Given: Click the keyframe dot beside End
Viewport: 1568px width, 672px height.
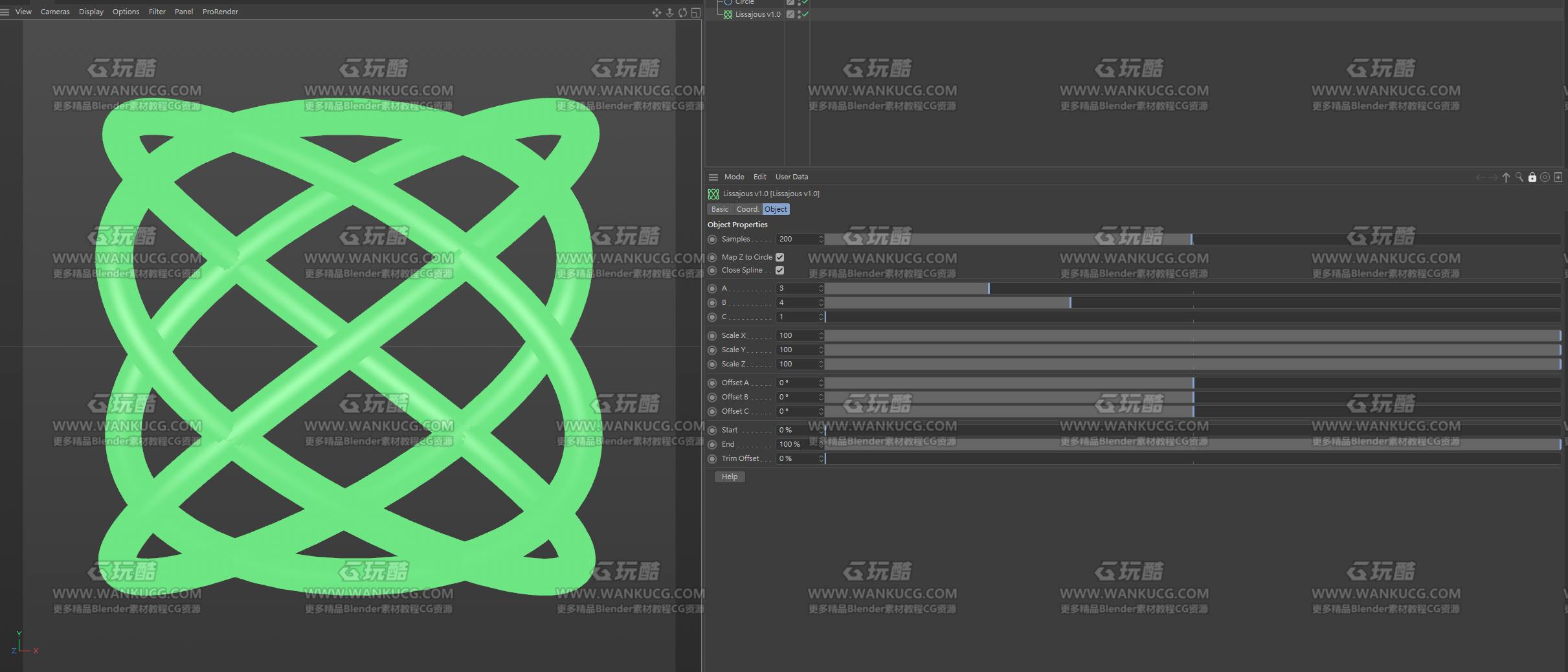Looking at the screenshot, I should (x=712, y=445).
